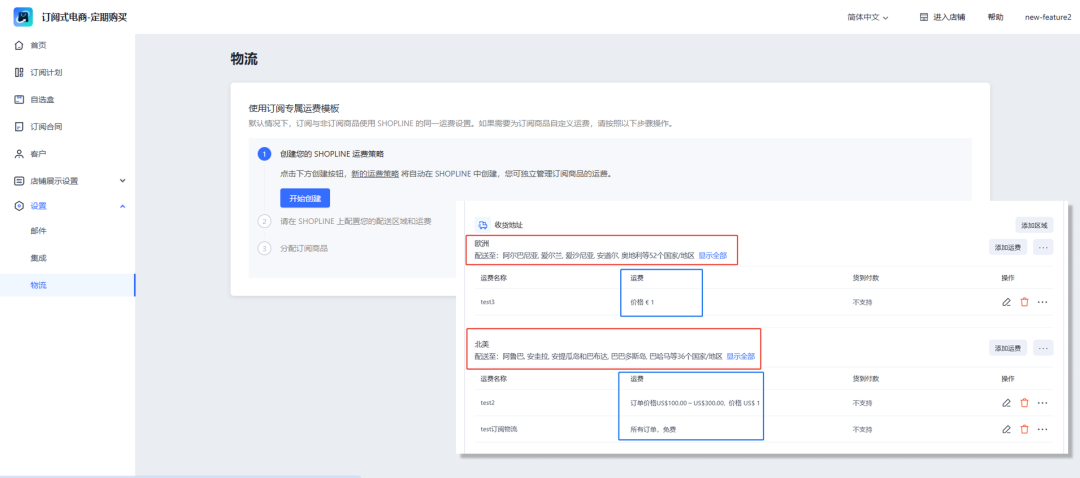Open the more options for 欧洲 zone

click(1043, 247)
